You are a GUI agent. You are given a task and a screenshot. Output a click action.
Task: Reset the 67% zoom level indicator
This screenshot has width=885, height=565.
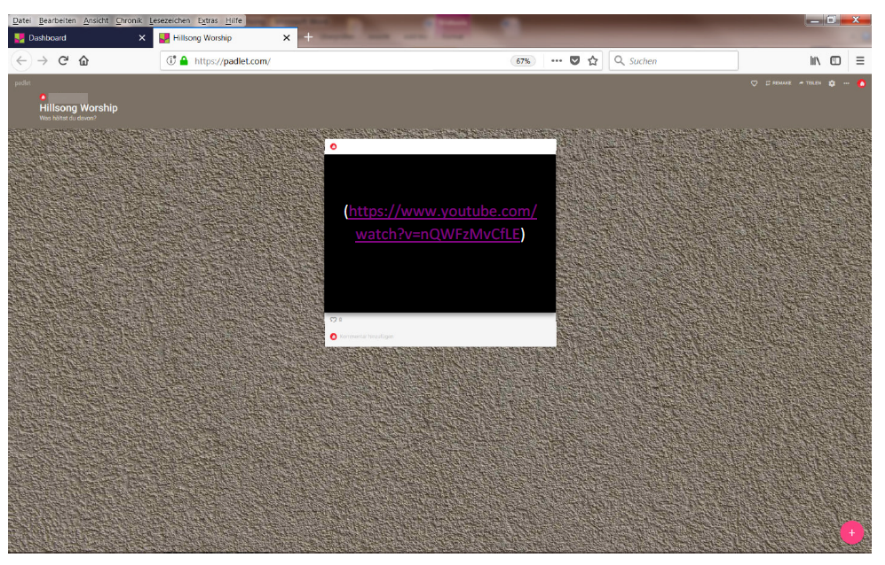pyautogui.click(x=523, y=61)
